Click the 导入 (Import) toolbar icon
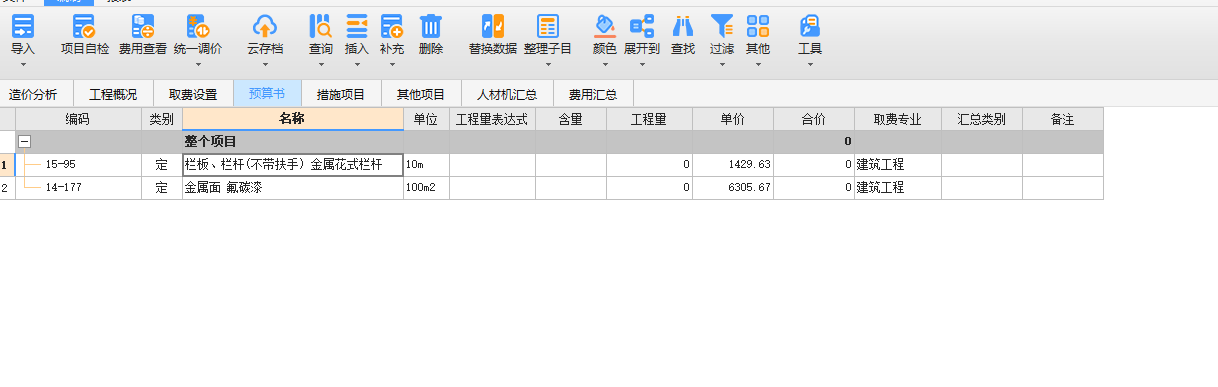Viewport: 1218px width, 387px height. point(22,26)
